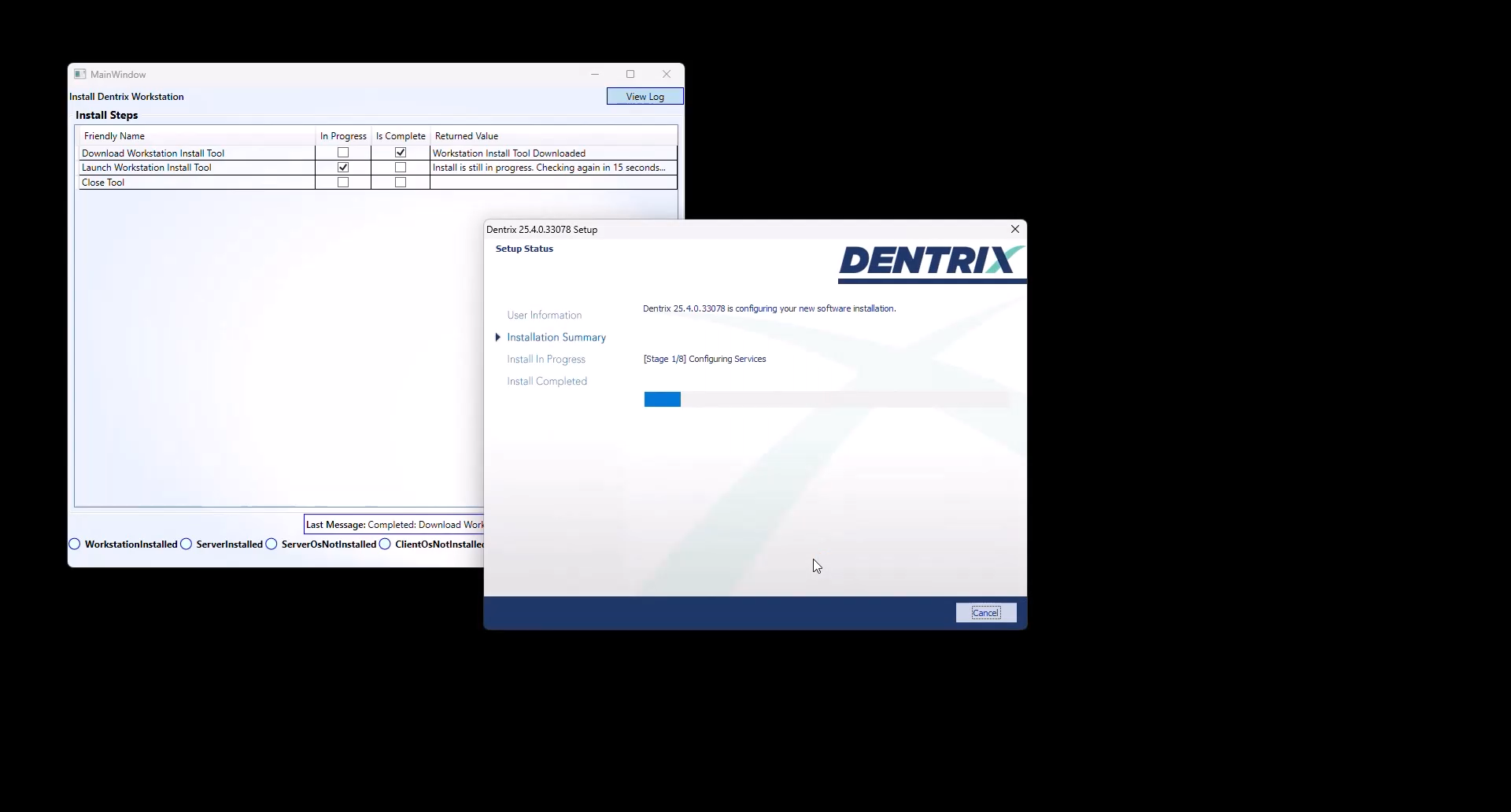The width and height of the screenshot is (1511, 812).
Task: Click the Last Message text field
Action: coord(393,525)
